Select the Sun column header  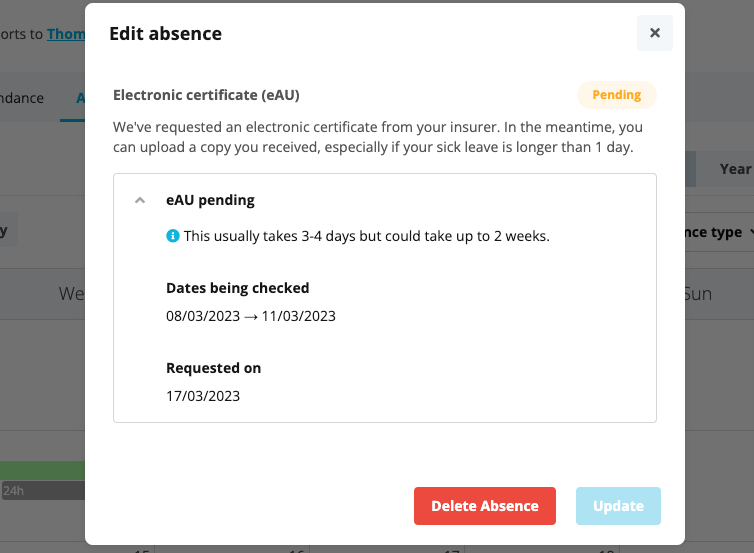tap(697, 294)
